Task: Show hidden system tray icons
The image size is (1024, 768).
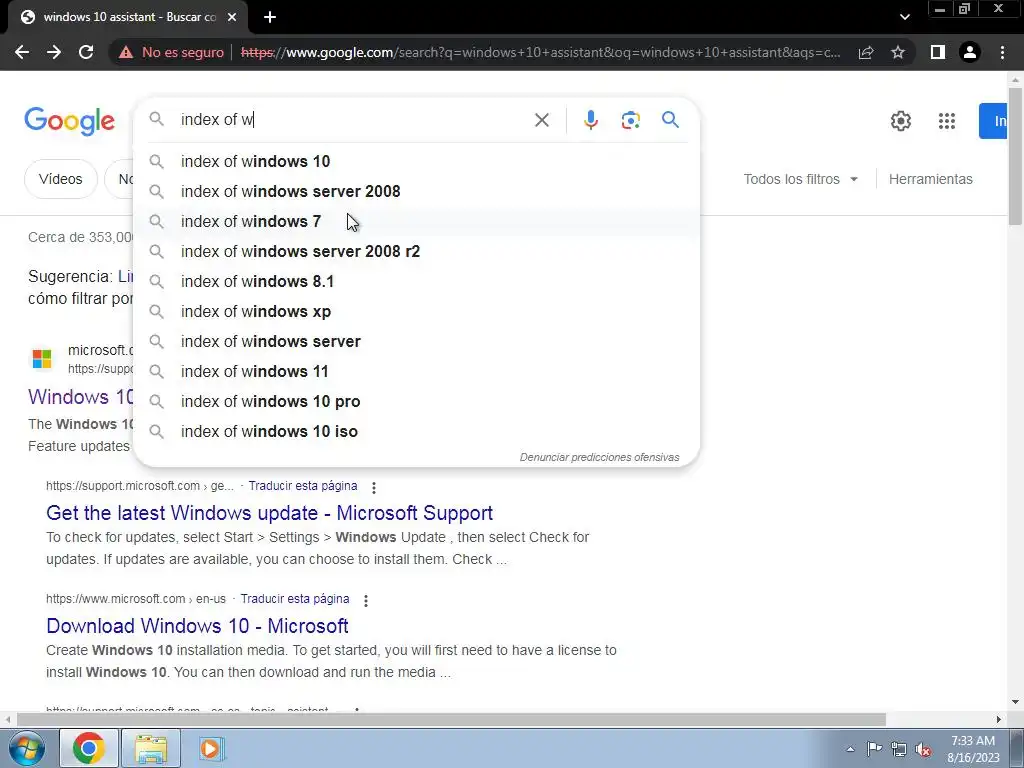Action: click(x=850, y=749)
